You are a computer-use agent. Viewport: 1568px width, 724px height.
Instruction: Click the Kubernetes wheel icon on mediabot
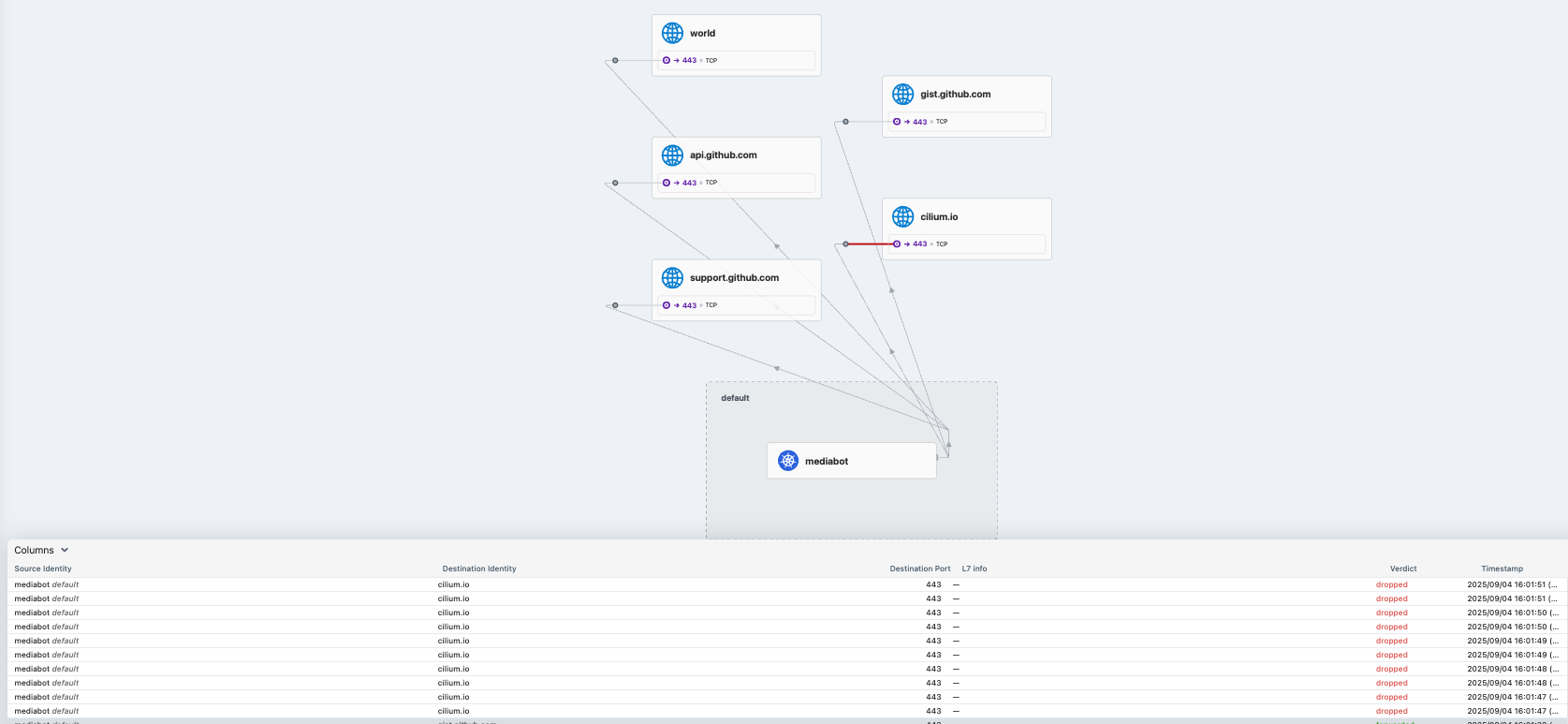pyautogui.click(x=788, y=461)
